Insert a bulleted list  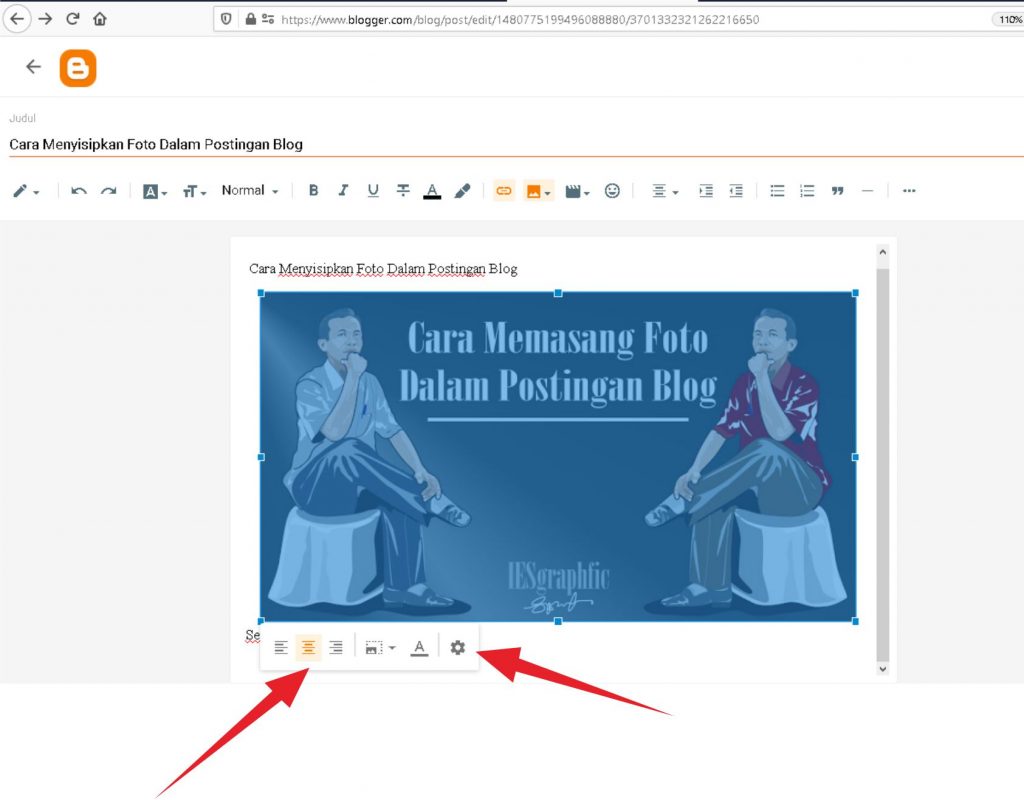pos(777,191)
